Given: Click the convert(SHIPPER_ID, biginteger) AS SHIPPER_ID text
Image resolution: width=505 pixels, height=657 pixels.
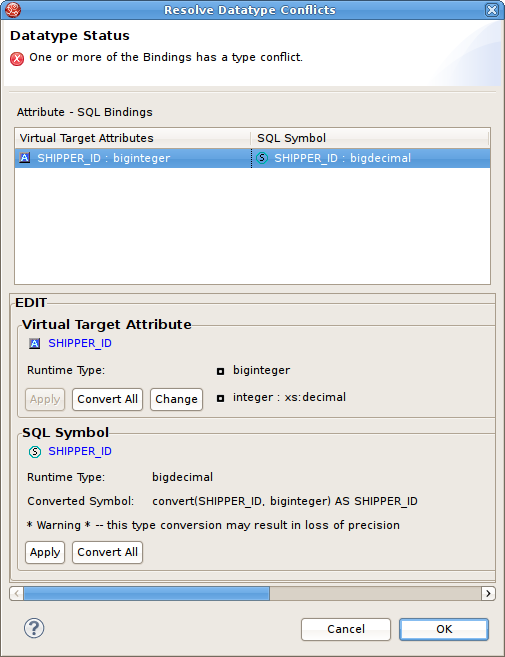Looking at the screenshot, I should [285, 502].
